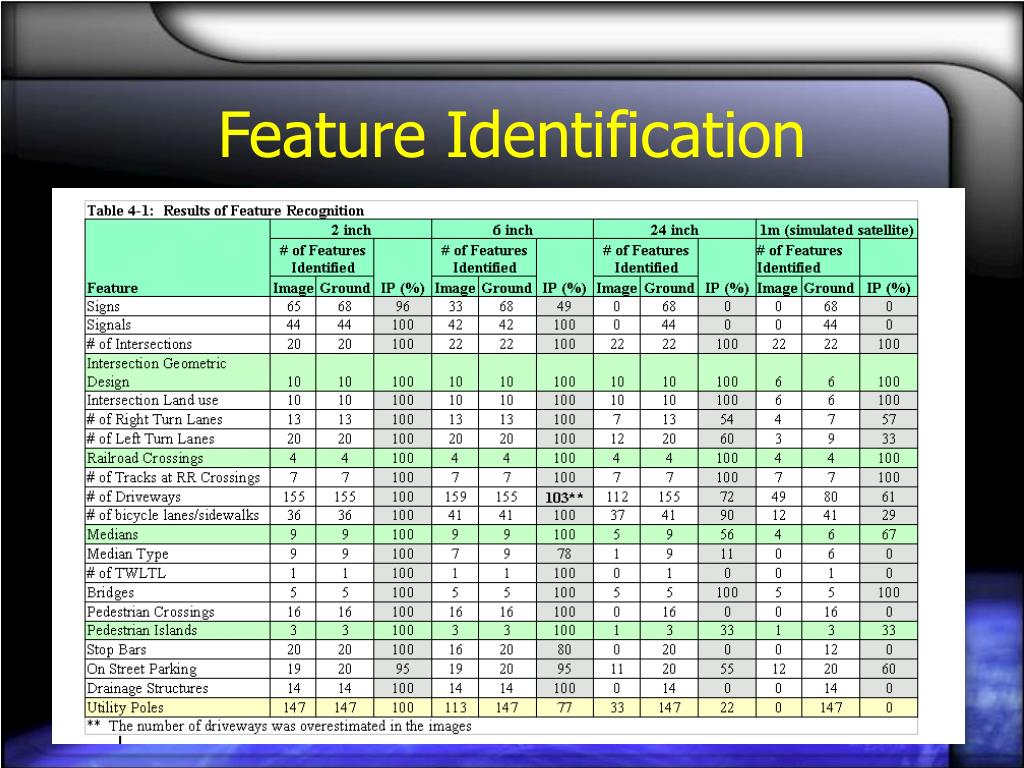
Task: Click the "49" percentage in Signs row
Action: [564, 306]
